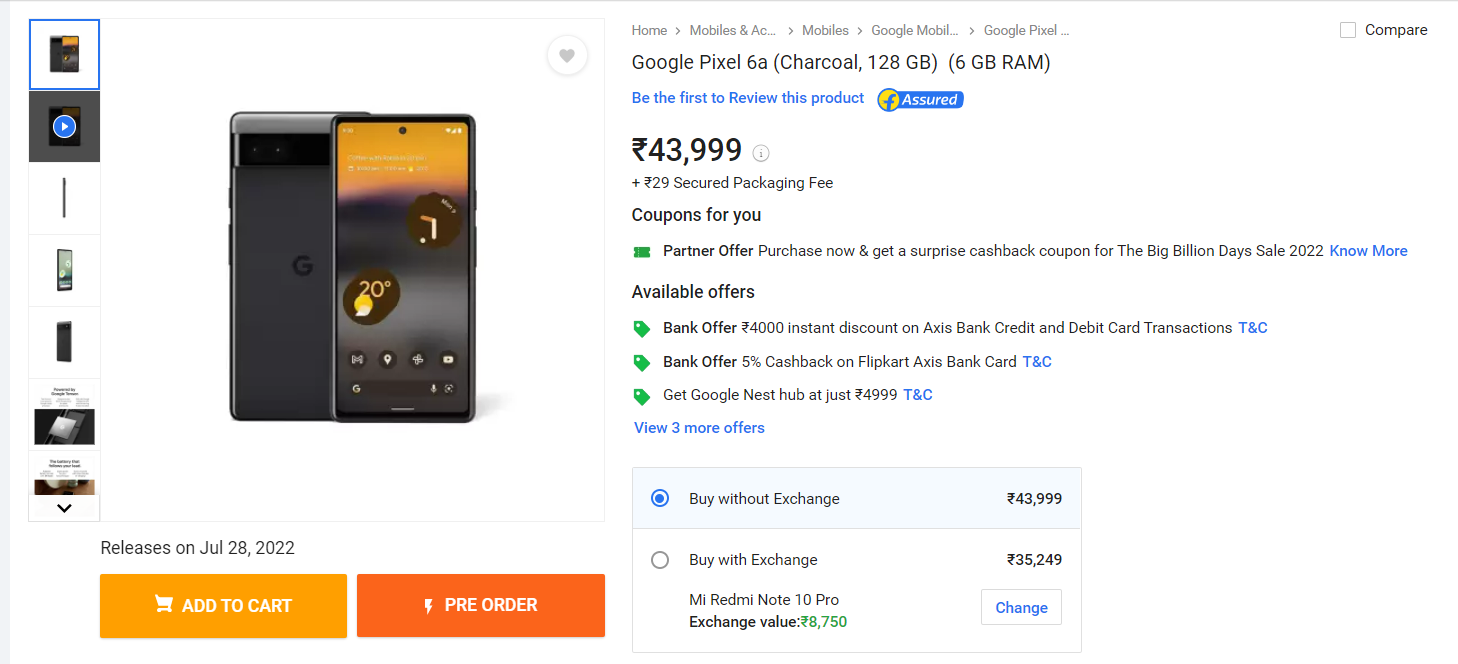Click the tag icon beside the 5% Cashback offer
This screenshot has height=664, width=1458.
(x=643, y=361)
